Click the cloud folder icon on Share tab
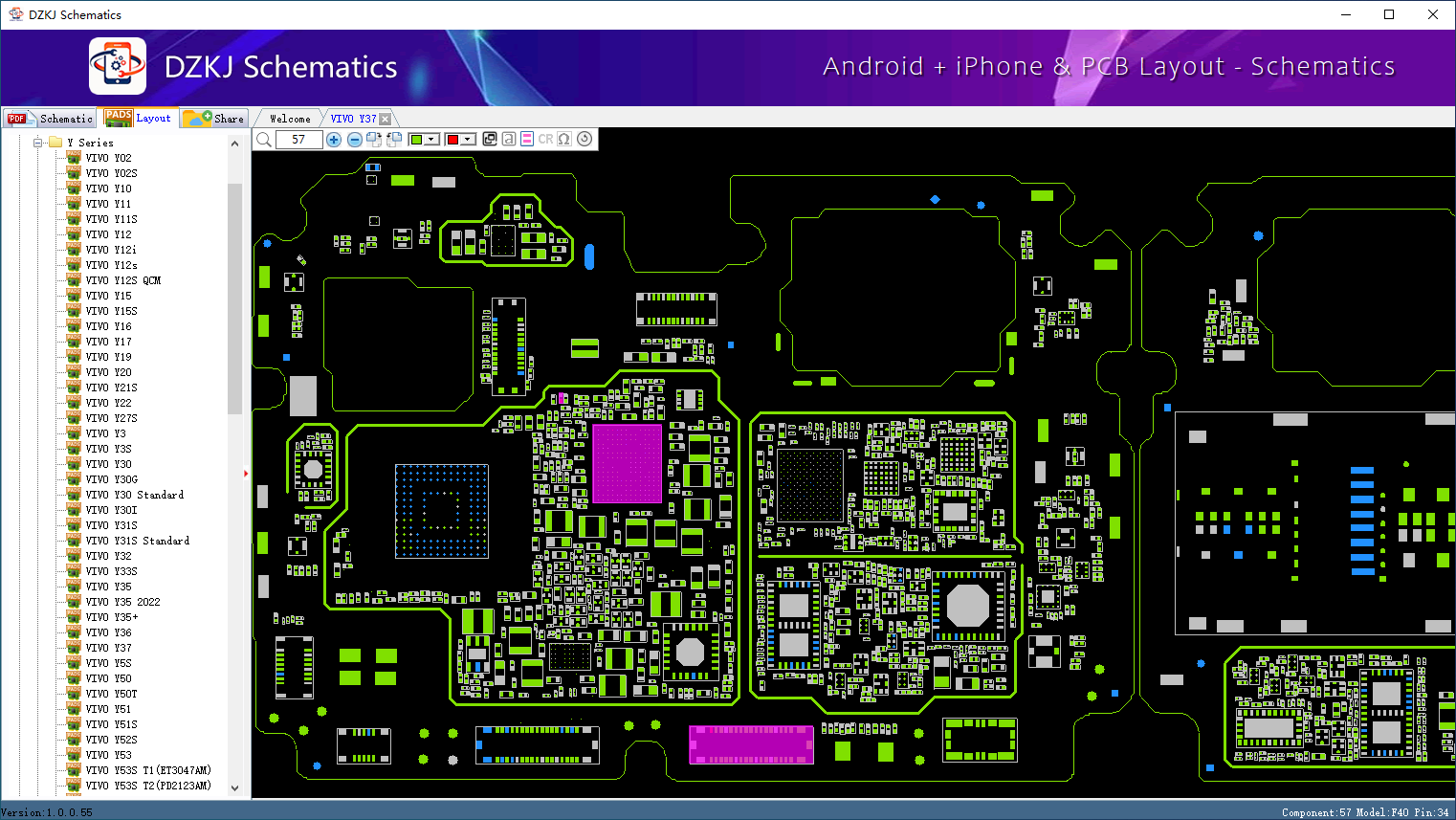 coord(197,118)
